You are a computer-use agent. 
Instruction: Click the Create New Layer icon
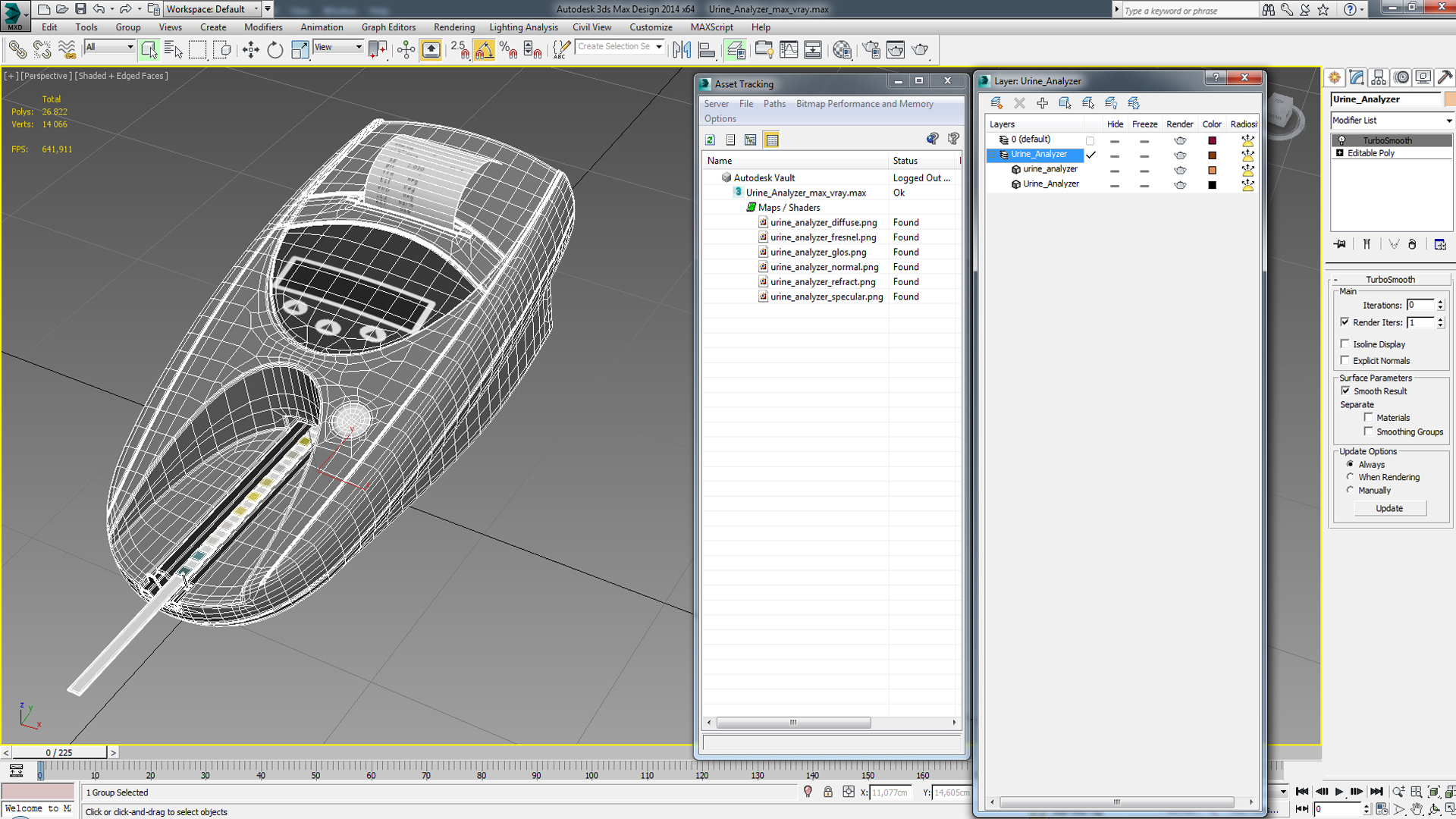(996, 103)
